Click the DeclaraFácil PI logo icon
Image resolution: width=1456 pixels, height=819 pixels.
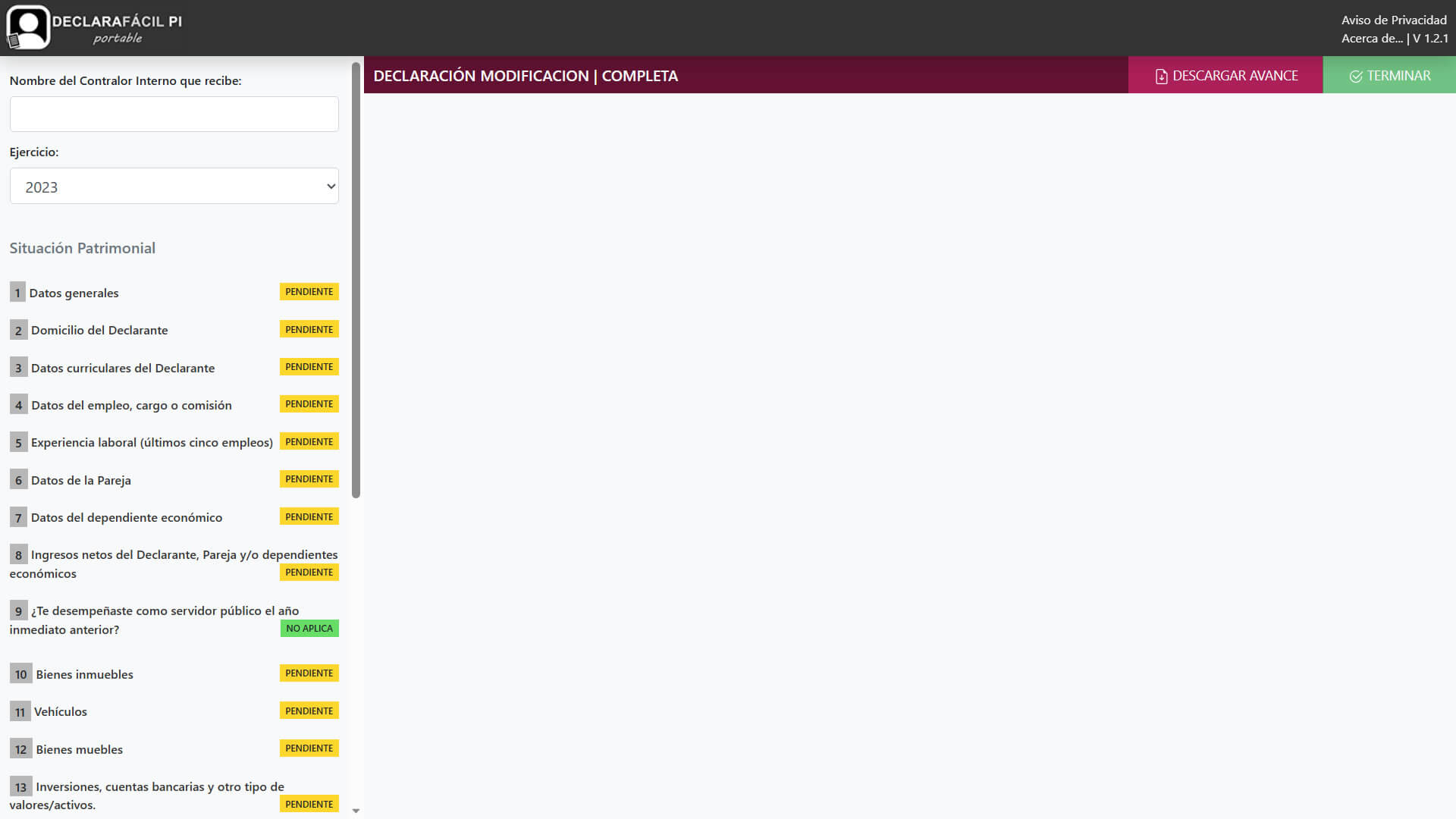click(28, 27)
